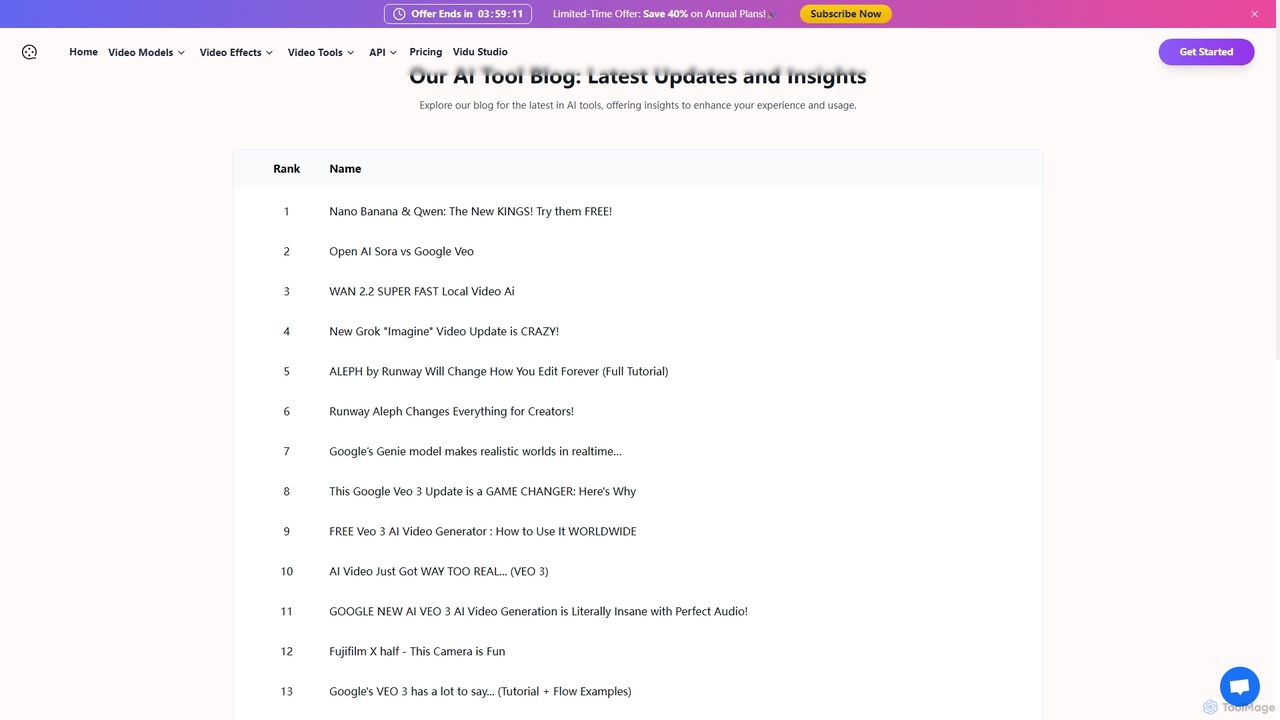Click the Offer Ends countdown timer

[458, 14]
